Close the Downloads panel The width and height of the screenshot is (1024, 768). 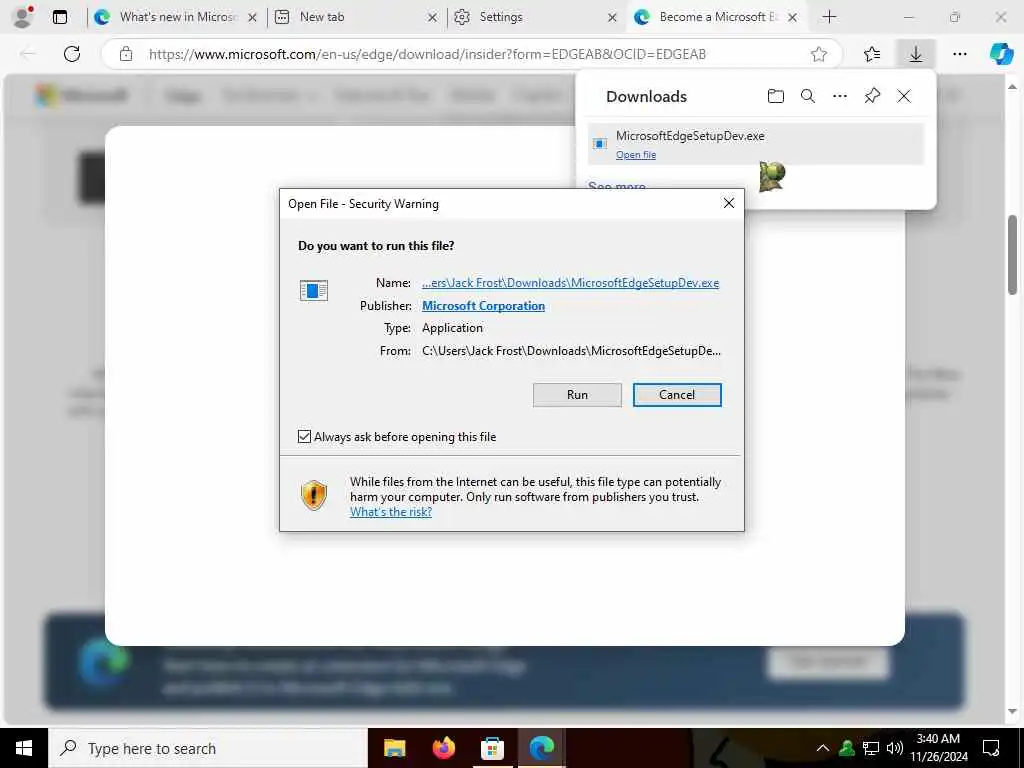904,97
